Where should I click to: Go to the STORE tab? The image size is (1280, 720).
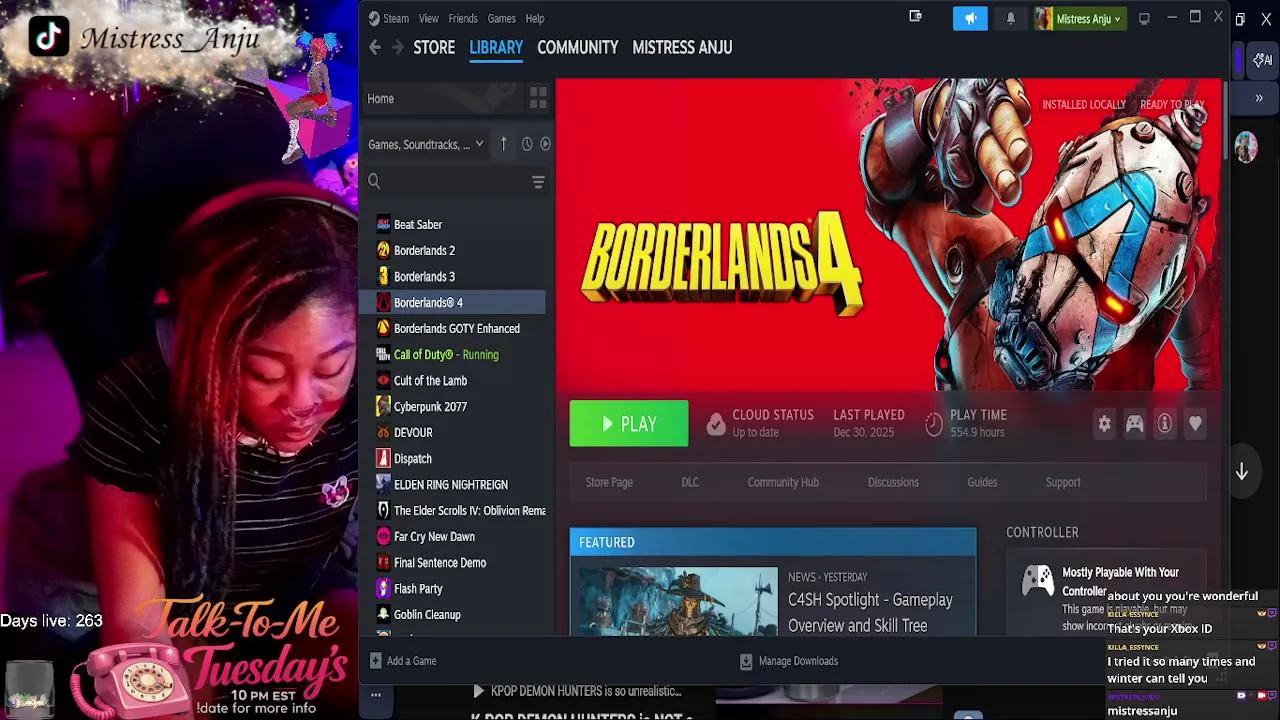[434, 47]
